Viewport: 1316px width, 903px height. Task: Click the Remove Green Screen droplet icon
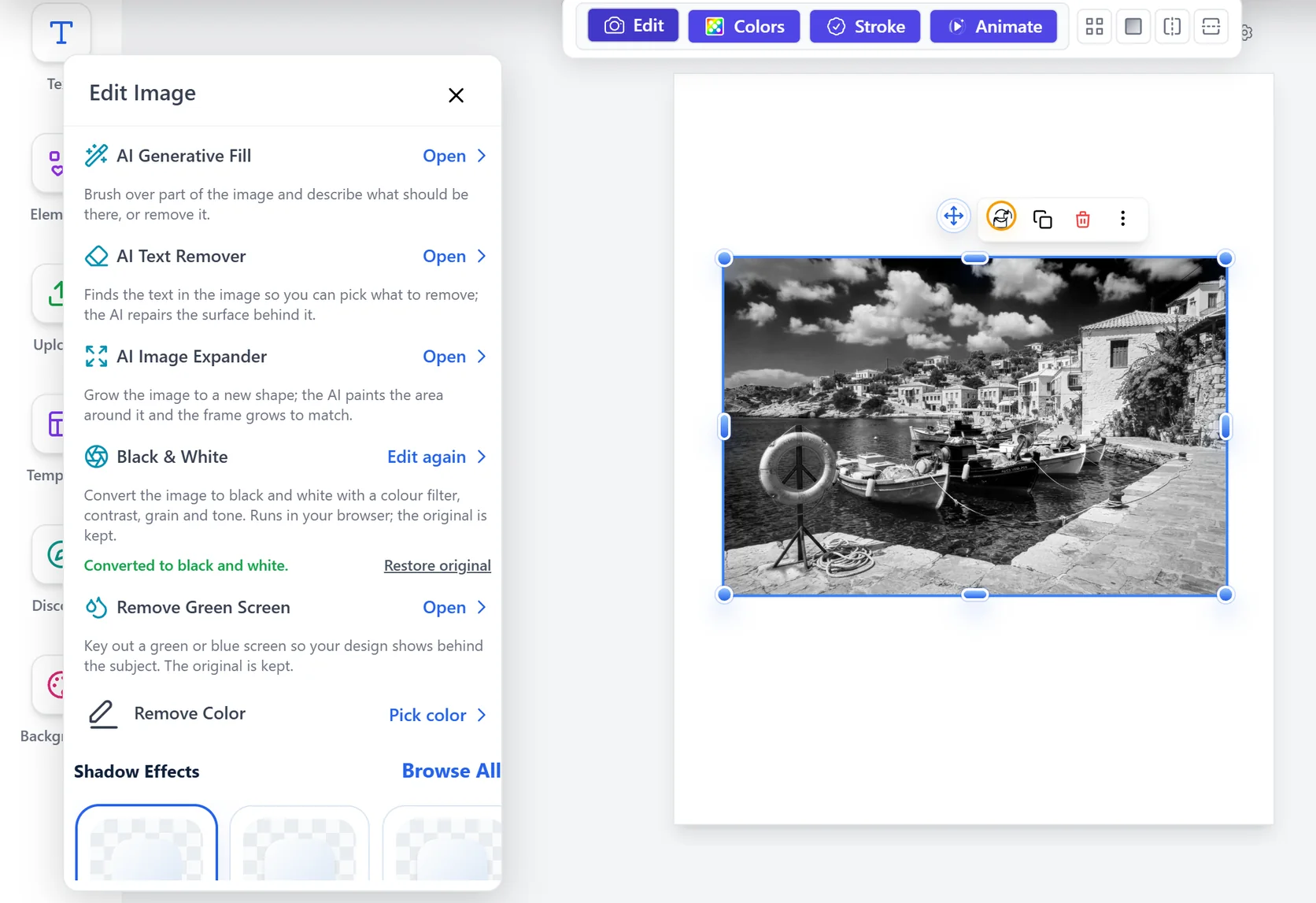[x=96, y=607]
